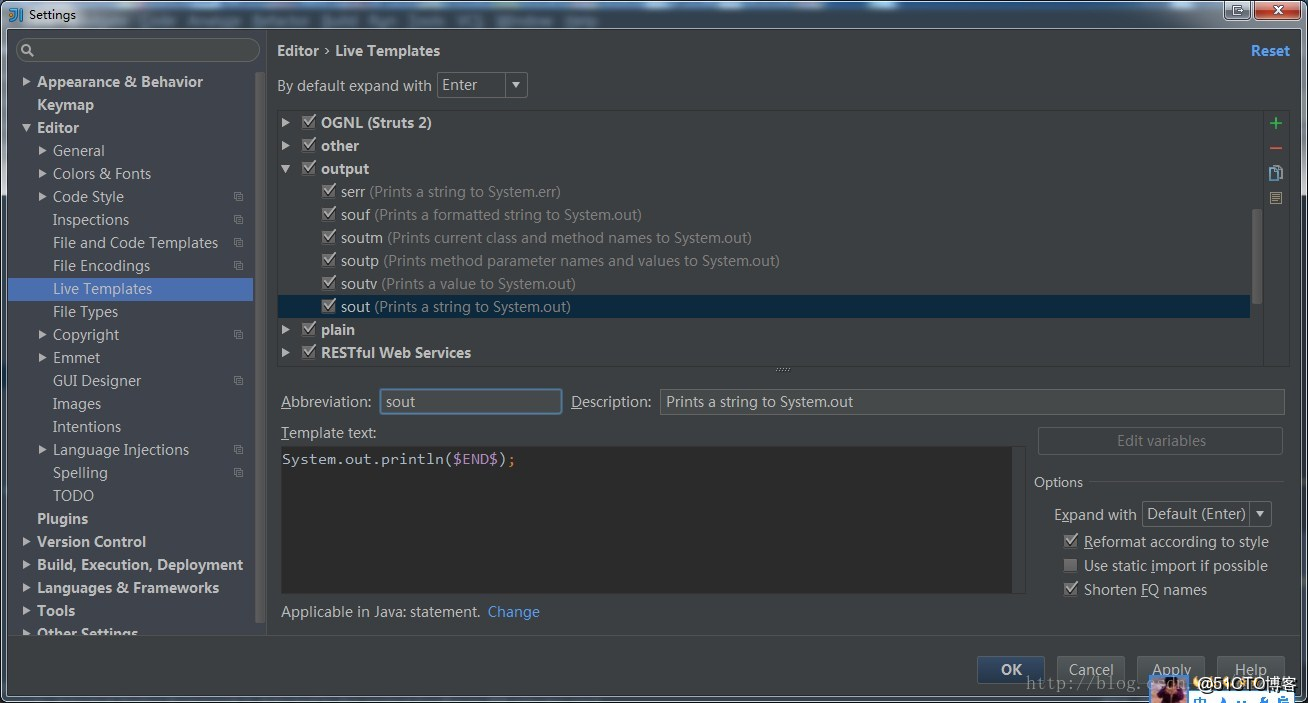The width and height of the screenshot is (1308, 703).
Task: Select Intentions in the Editor tree
Action: (x=87, y=427)
